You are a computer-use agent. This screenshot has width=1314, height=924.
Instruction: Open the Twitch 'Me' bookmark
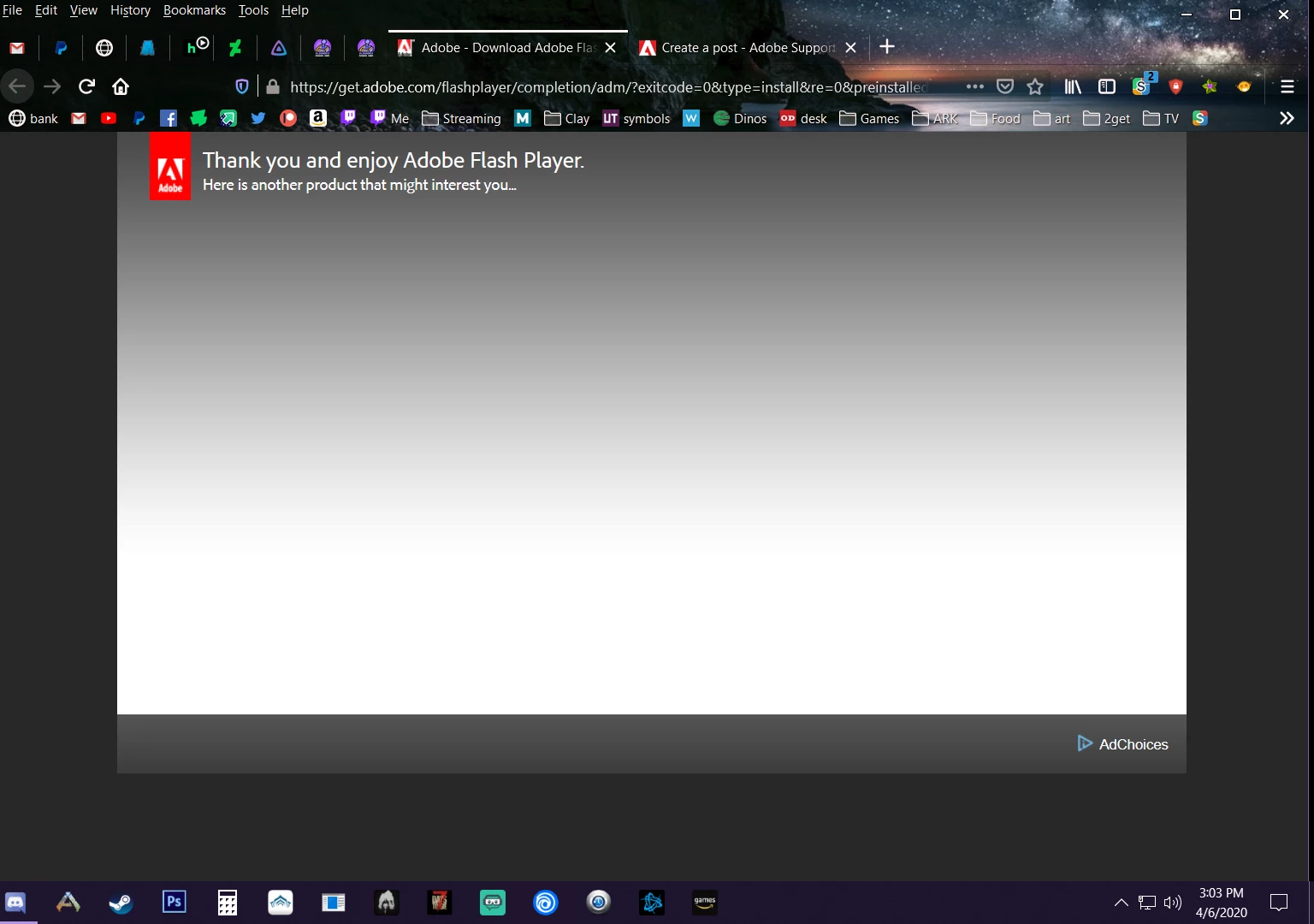[389, 118]
